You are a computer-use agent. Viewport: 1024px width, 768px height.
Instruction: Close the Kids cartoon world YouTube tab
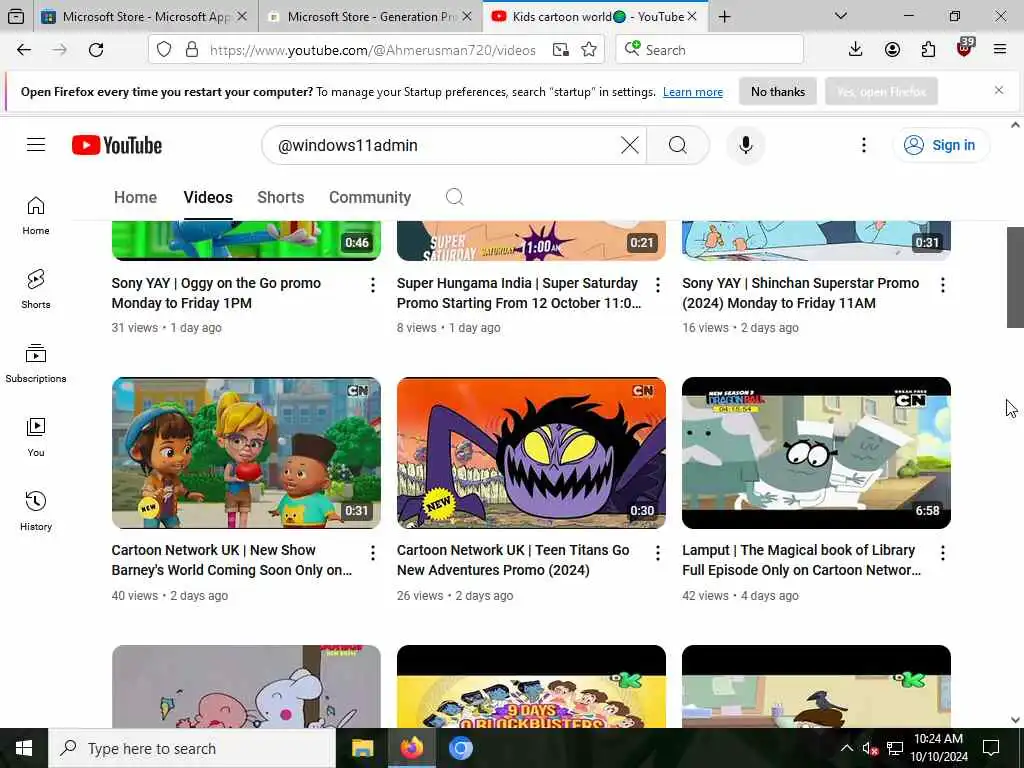[692, 16]
